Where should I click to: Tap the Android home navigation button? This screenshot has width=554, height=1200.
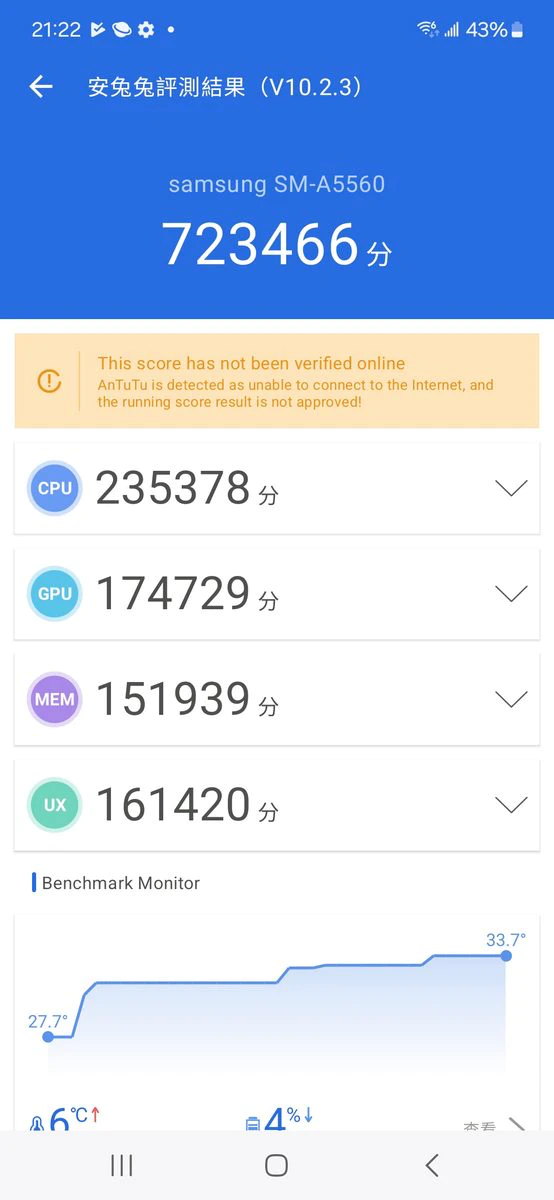tap(277, 1164)
